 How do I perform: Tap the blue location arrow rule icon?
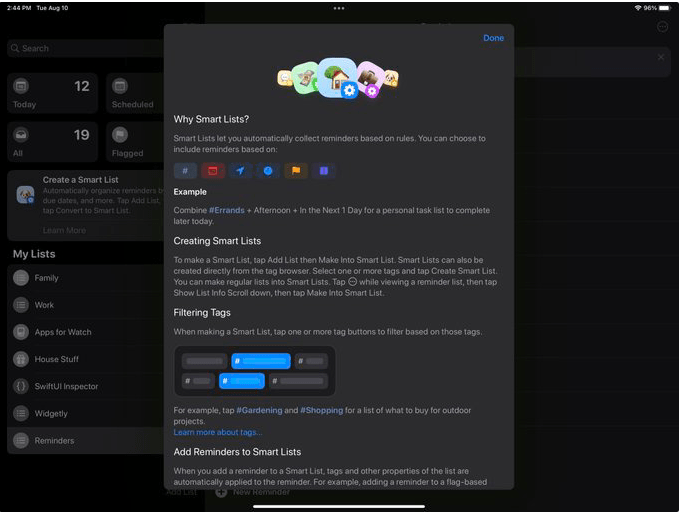[240, 171]
